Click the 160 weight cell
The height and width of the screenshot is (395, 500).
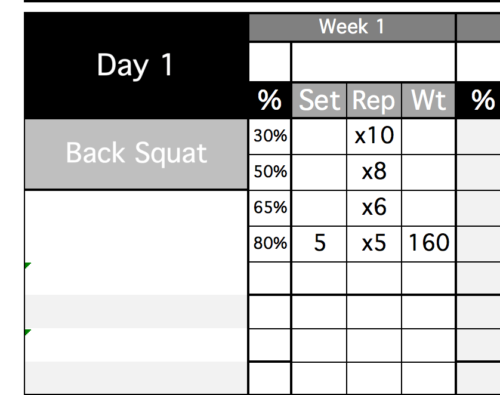point(429,243)
